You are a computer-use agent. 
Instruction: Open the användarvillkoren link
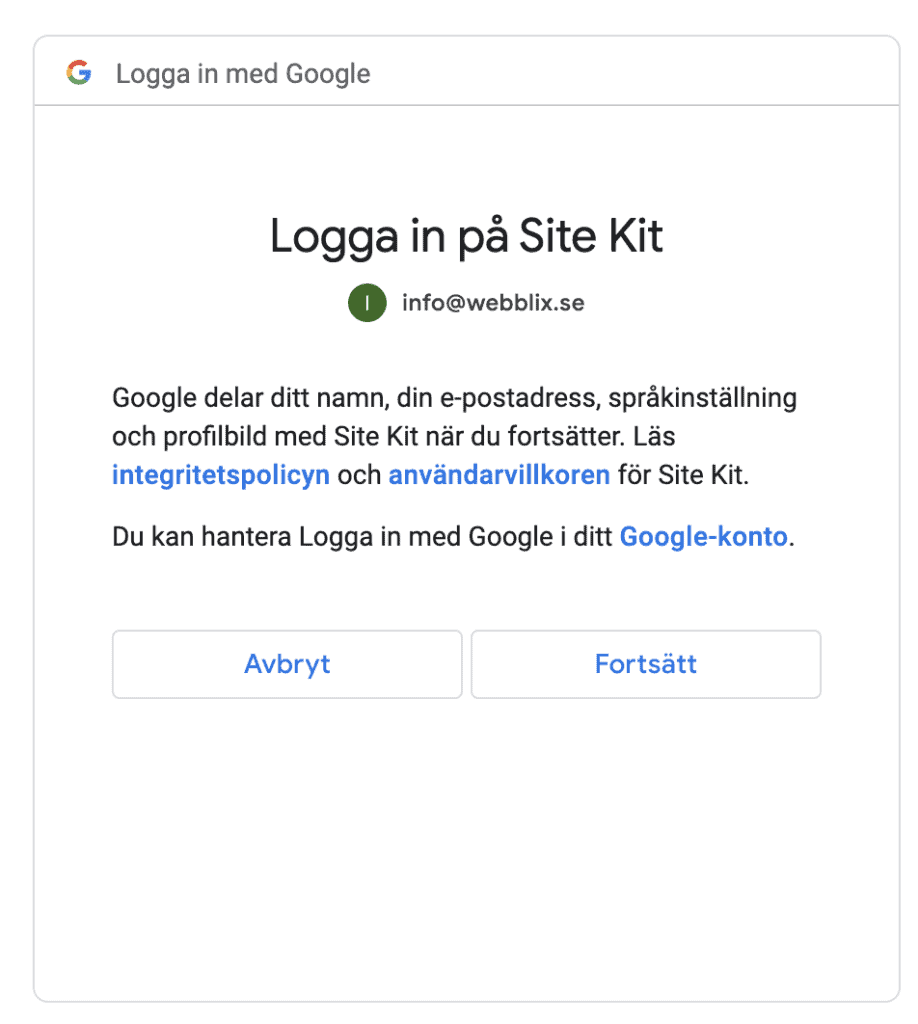click(499, 475)
